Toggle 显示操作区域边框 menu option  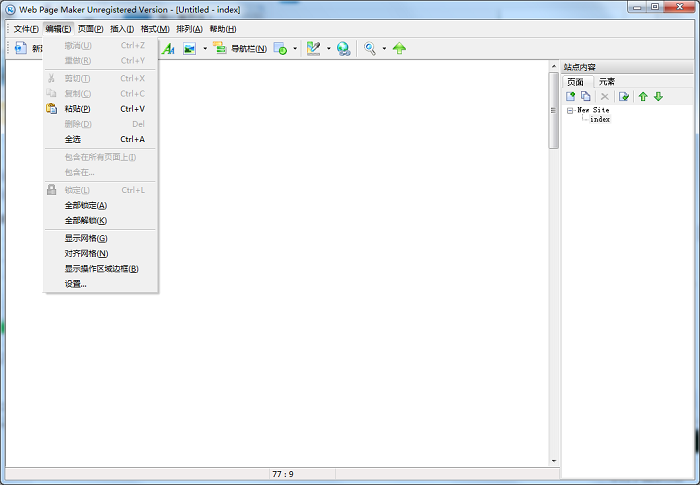coord(101,268)
